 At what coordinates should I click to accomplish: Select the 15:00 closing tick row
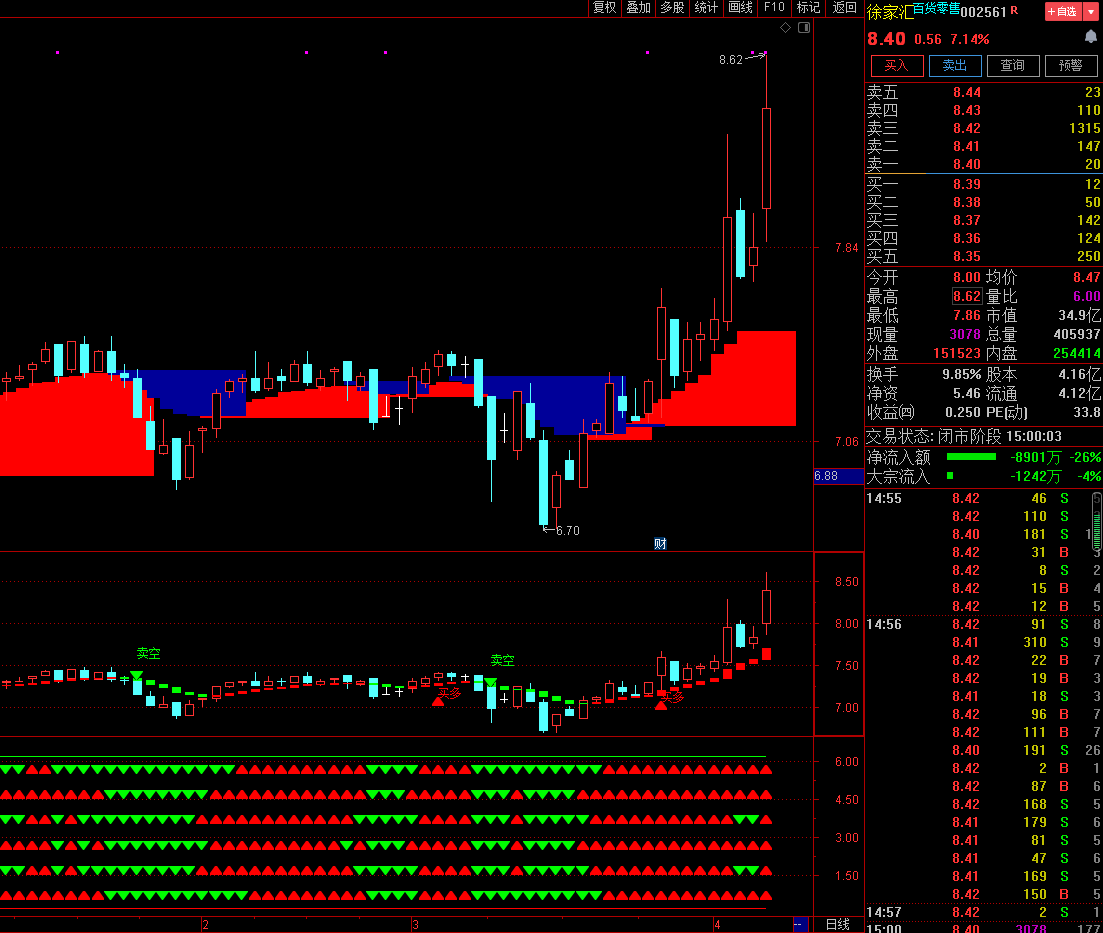[x=983, y=928]
